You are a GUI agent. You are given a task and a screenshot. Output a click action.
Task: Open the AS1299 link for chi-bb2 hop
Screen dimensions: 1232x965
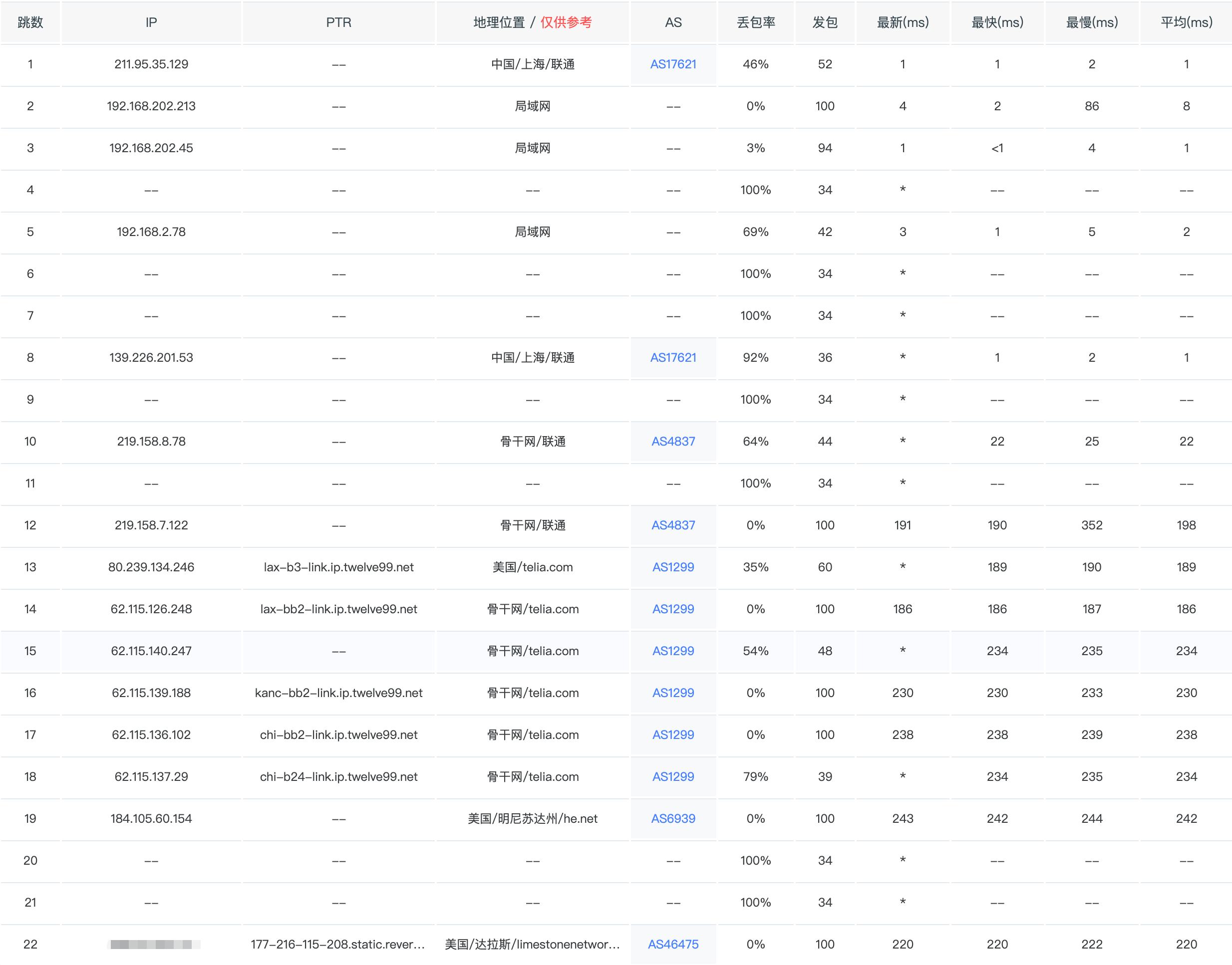click(672, 734)
